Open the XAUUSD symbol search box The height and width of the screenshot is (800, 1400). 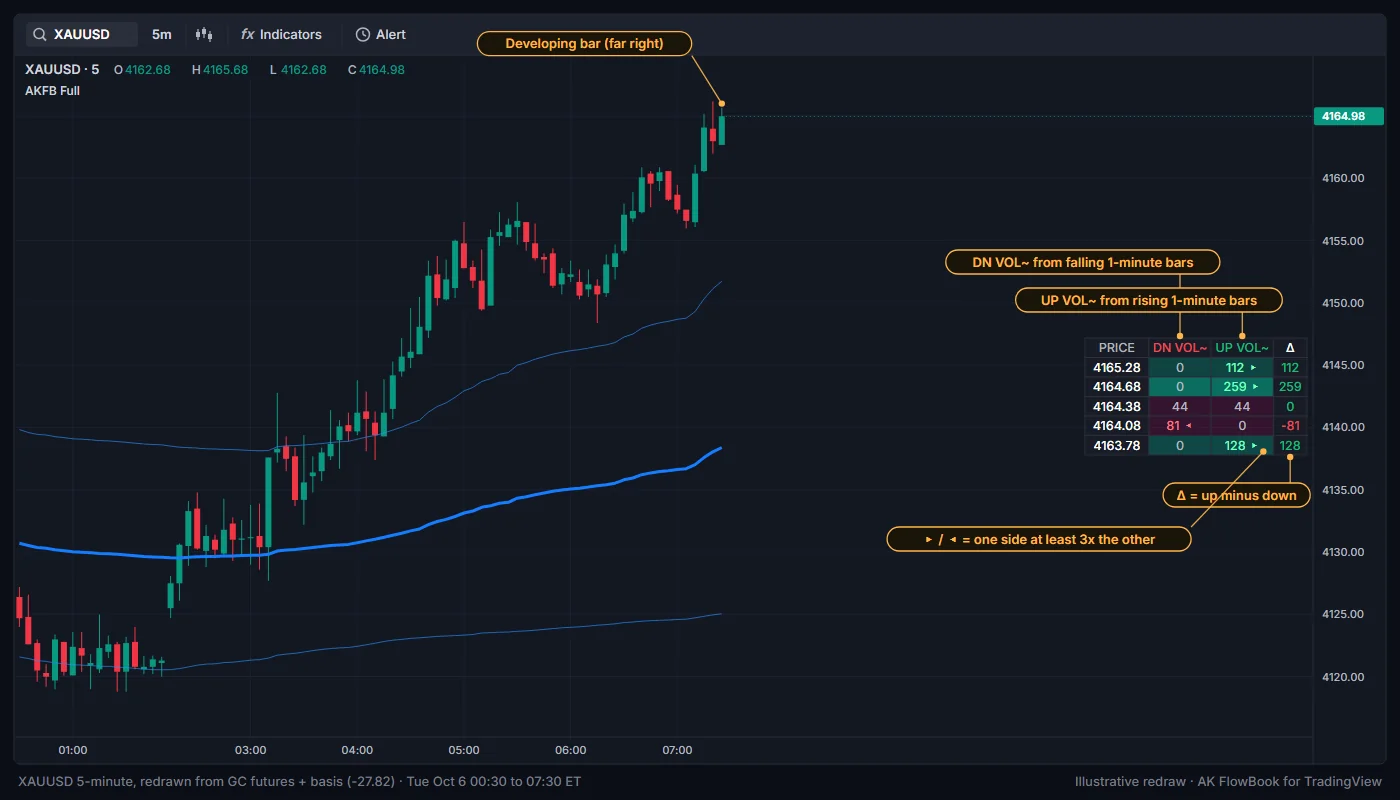tap(82, 34)
